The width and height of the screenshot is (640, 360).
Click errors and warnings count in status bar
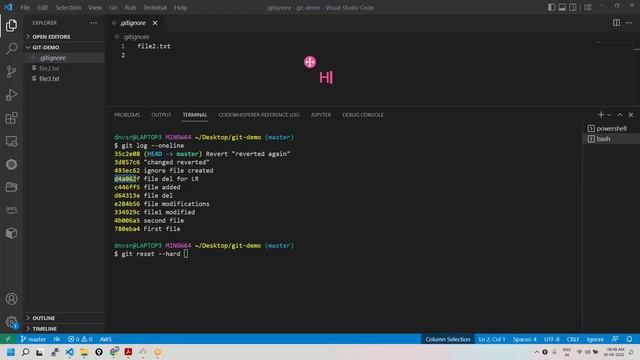[80, 339]
